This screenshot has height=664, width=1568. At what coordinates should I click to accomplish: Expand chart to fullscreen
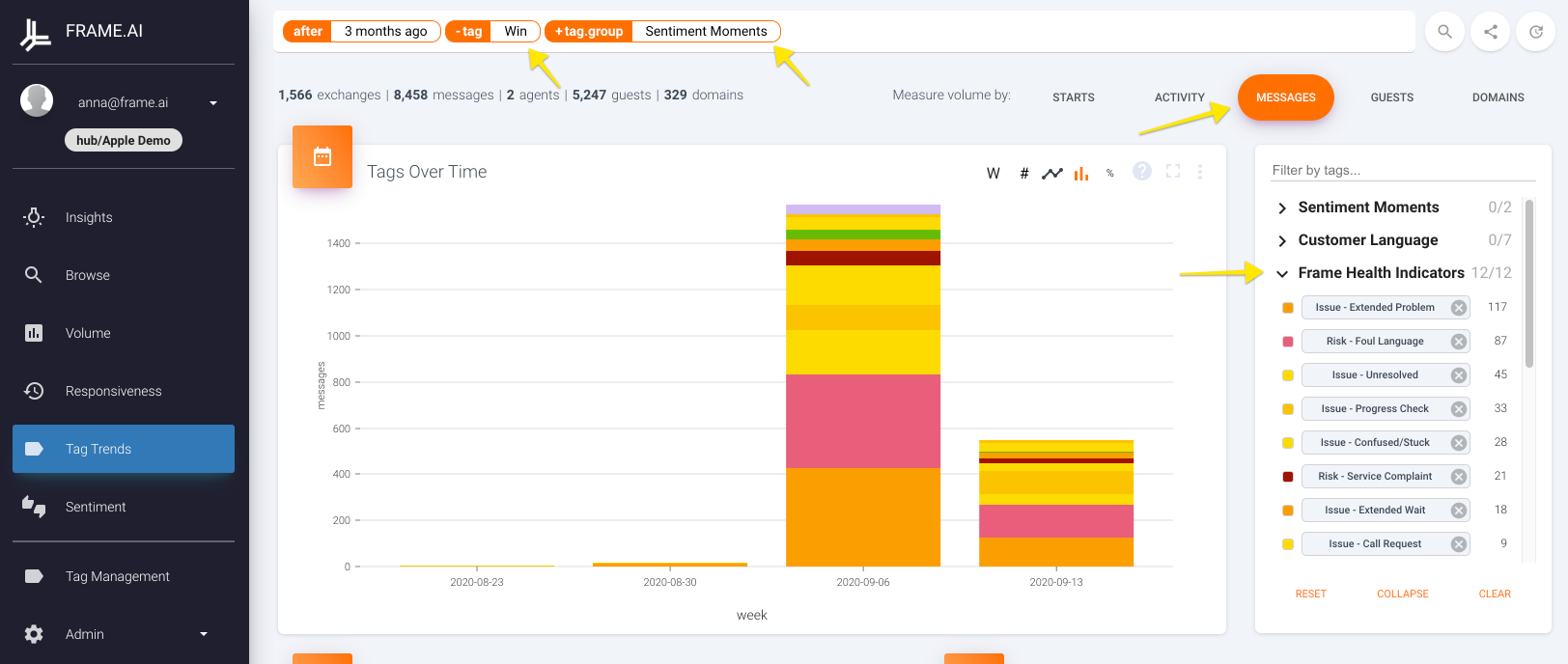click(1173, 171)
